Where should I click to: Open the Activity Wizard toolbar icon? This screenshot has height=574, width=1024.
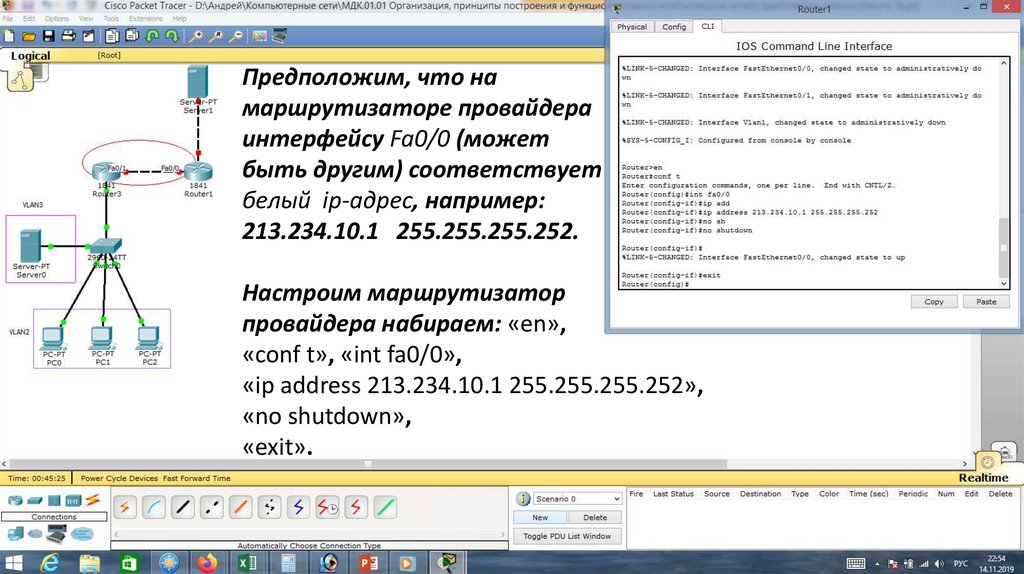point(88,36)
